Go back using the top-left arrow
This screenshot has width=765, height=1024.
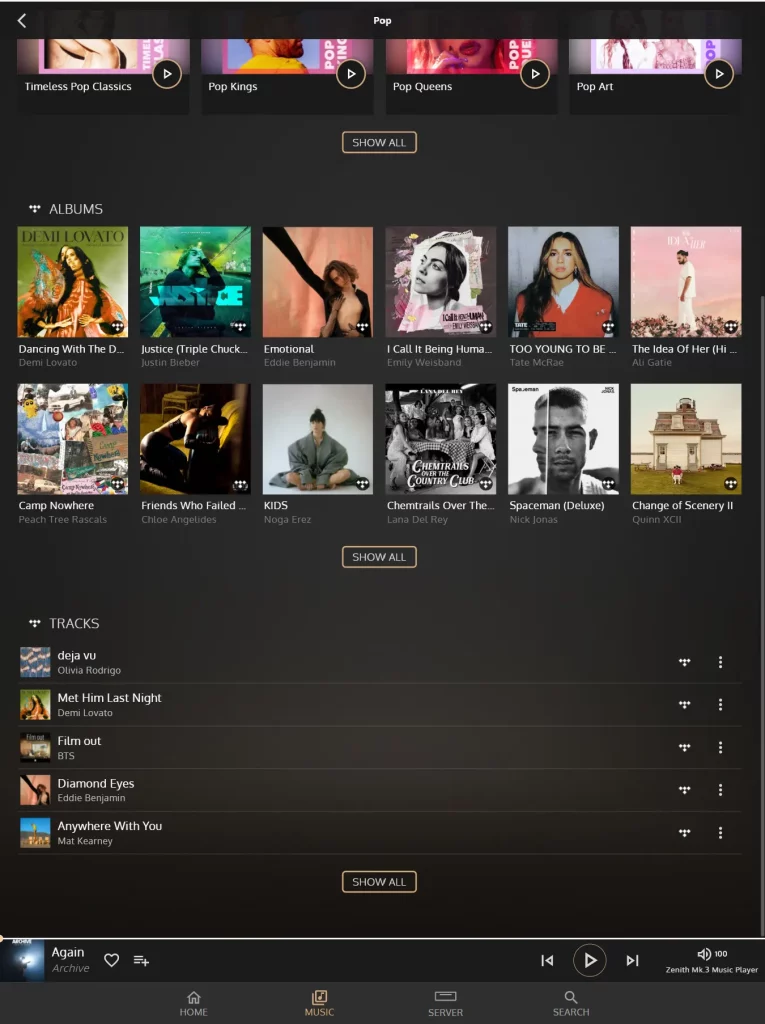[22, 21]
